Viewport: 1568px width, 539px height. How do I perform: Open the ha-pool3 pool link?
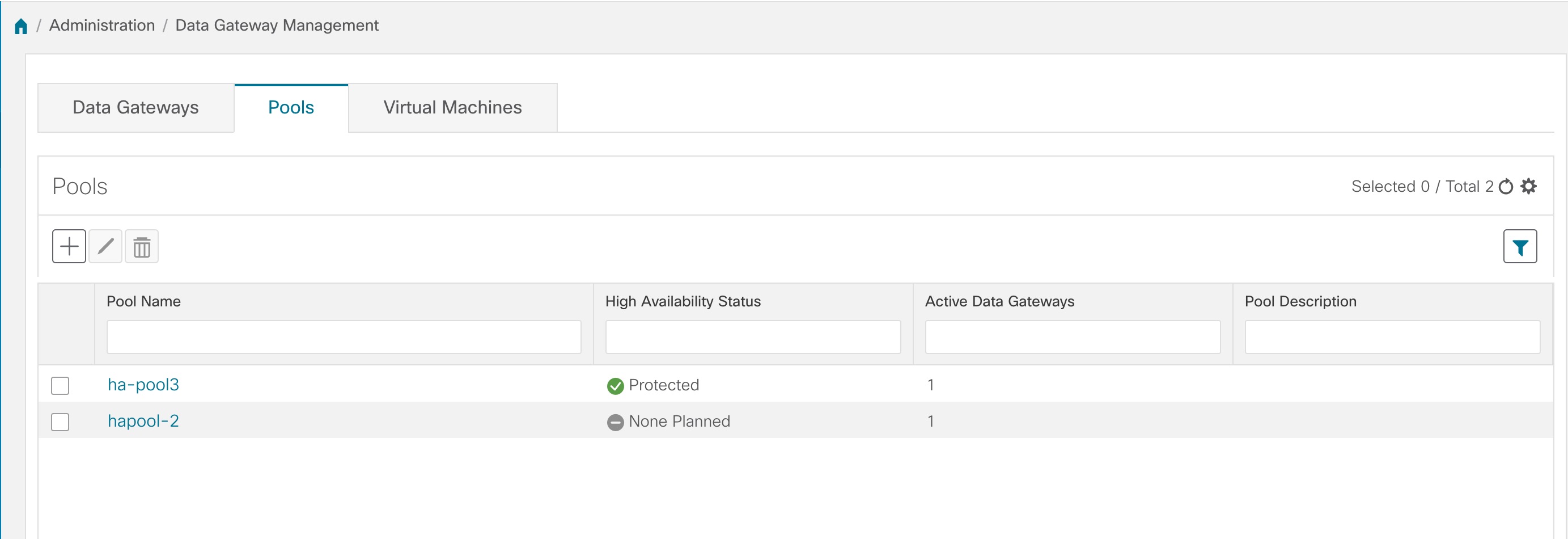[143, 385]
